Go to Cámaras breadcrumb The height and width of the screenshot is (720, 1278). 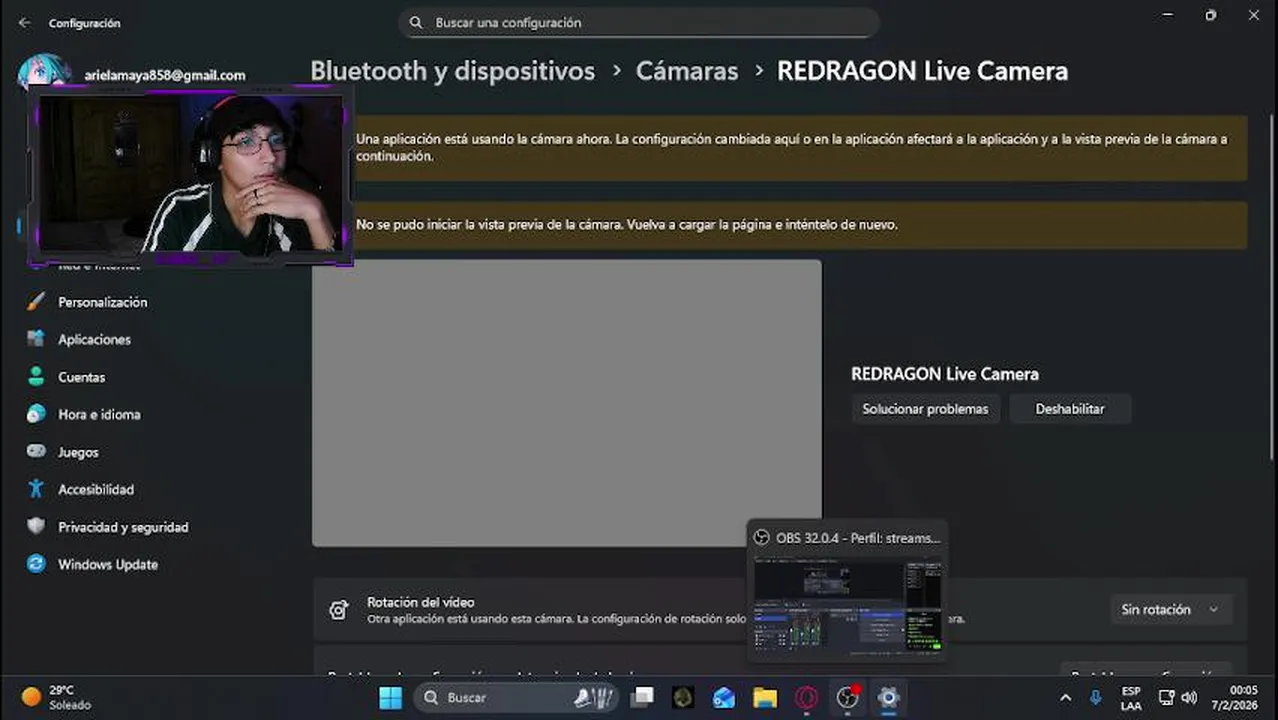pos(687,71)
